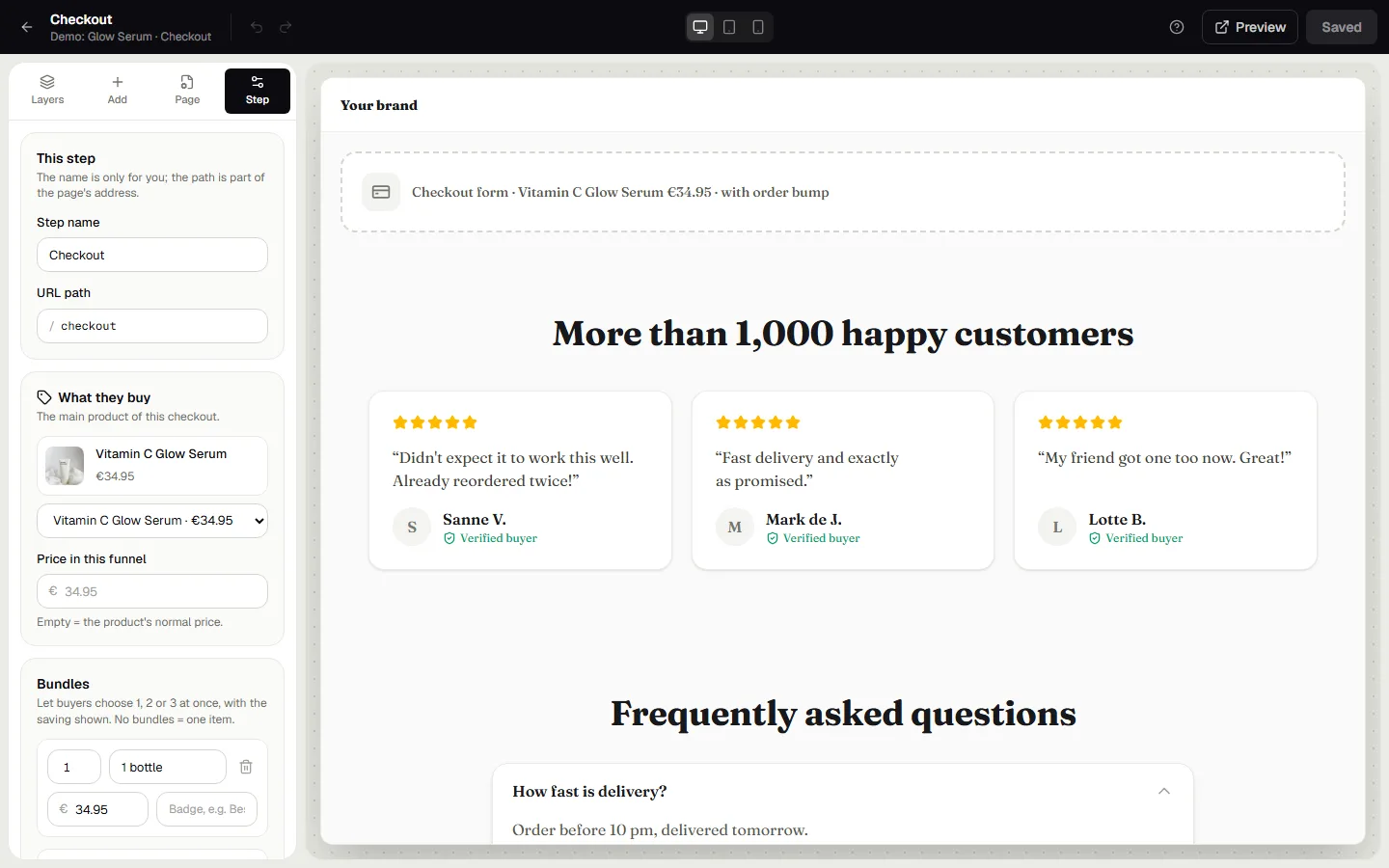Redo the last change
Image resolution: width=1389 pixels, height=868 pixels.
click(286, 27)
